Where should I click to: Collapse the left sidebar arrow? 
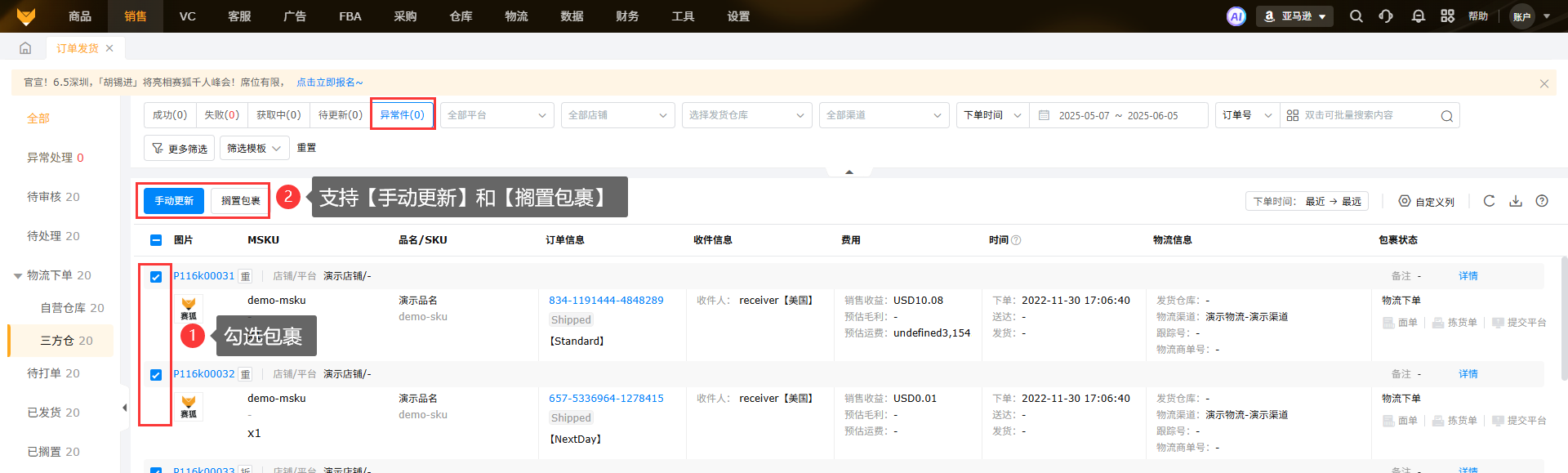click(x=124, y=408)
